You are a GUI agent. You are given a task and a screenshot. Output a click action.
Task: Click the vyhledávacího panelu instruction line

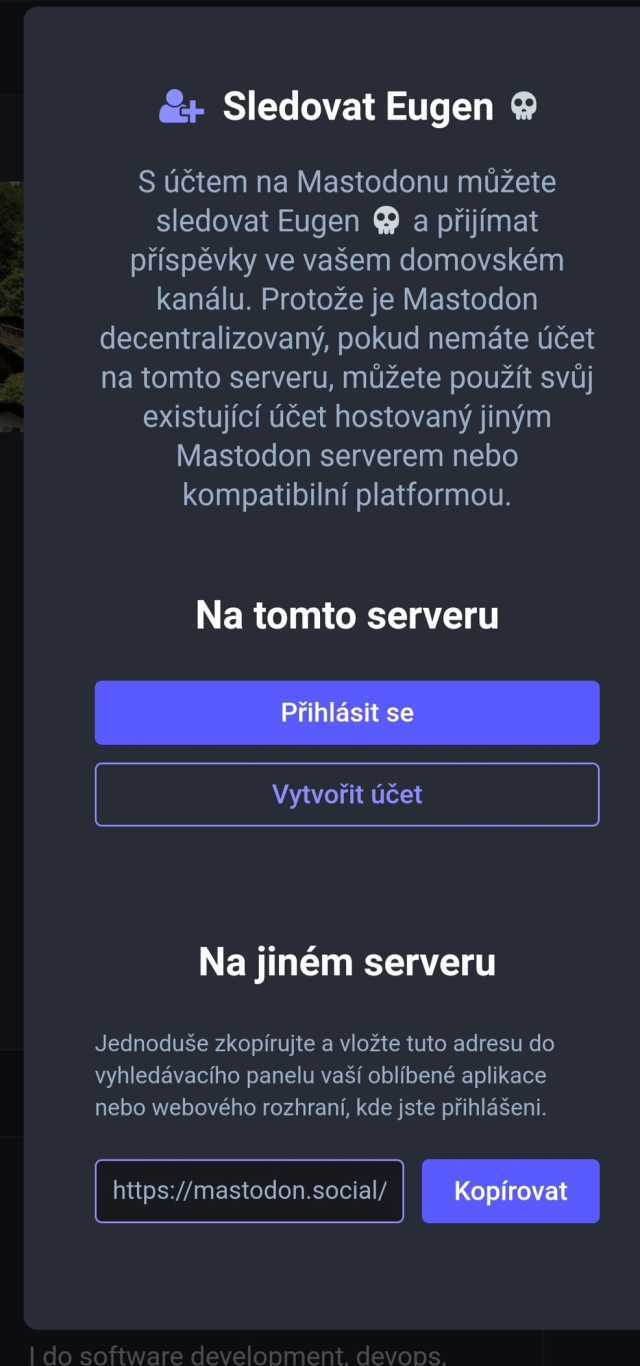(320, 1076)
